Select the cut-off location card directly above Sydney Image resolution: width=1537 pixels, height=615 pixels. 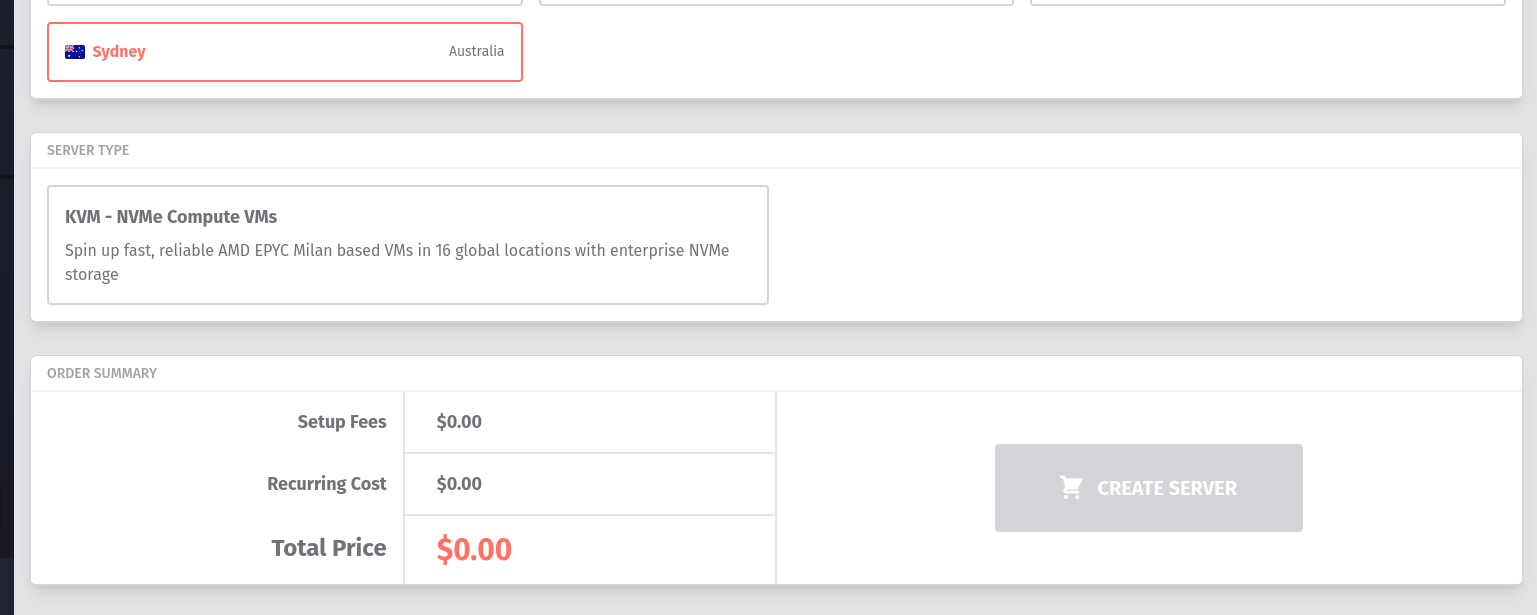(285, 2)
